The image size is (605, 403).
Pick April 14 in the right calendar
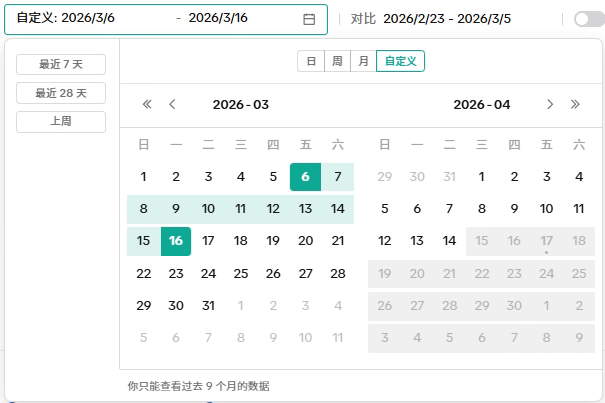tap(449, 241)
